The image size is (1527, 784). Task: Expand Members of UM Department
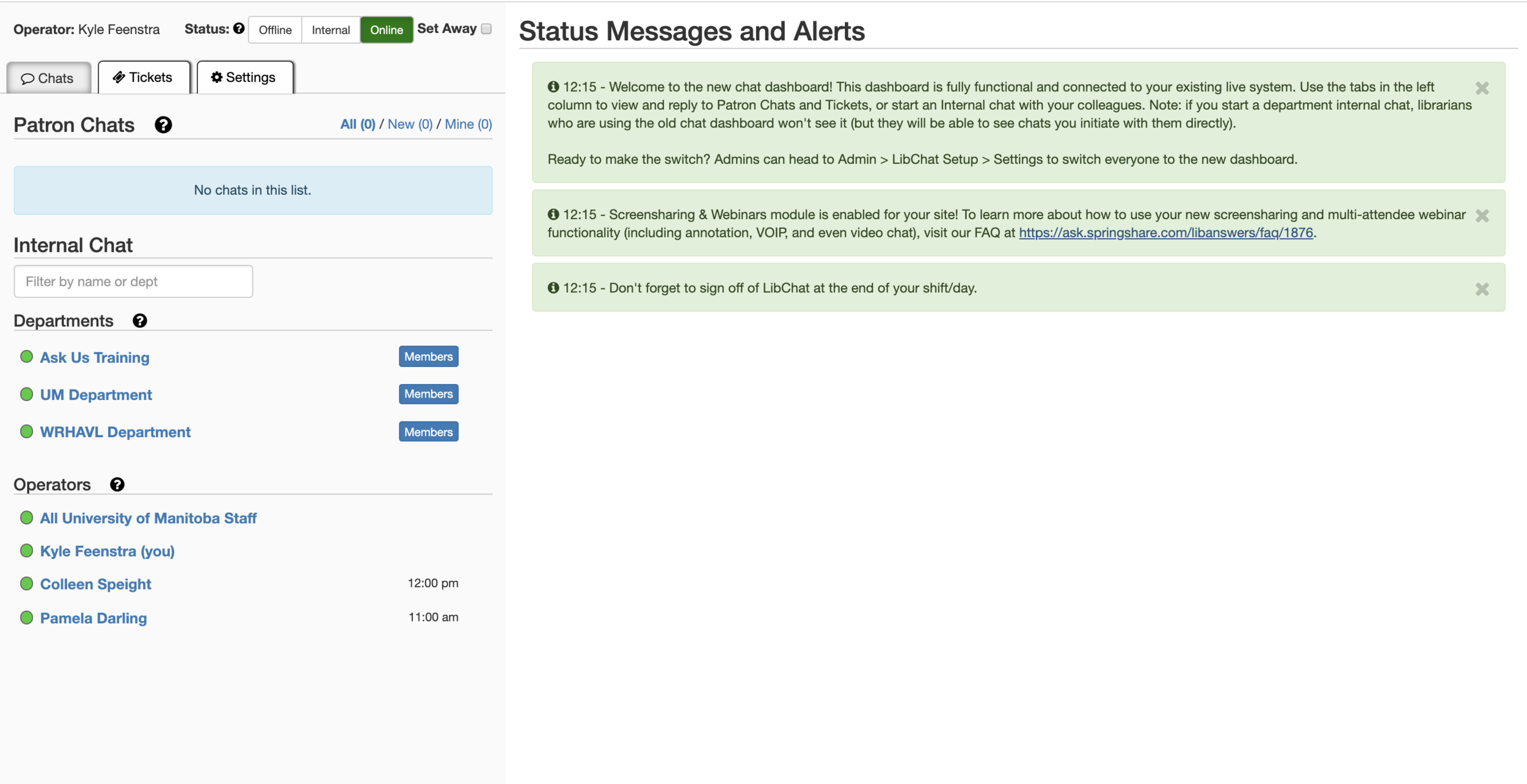tap(428, 394)
